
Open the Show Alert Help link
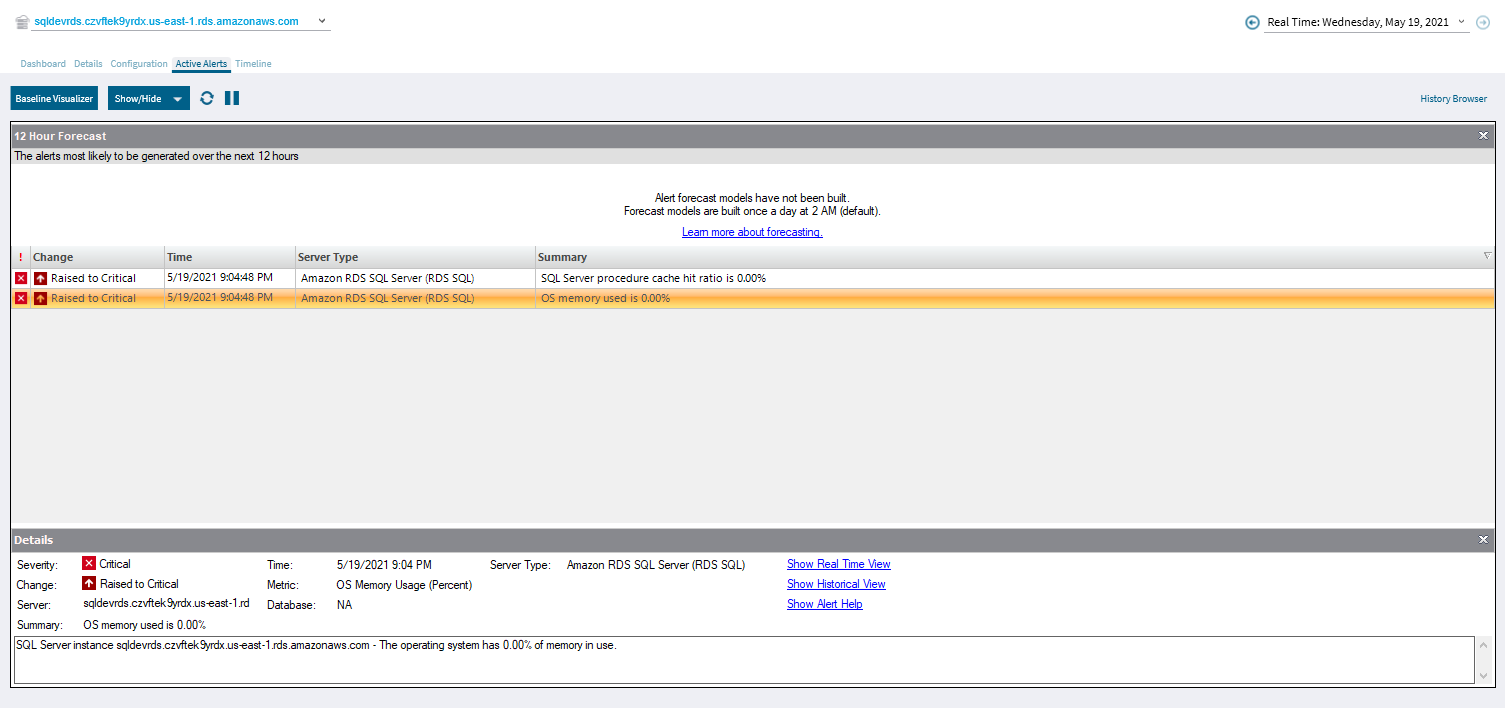click(824, 604)
